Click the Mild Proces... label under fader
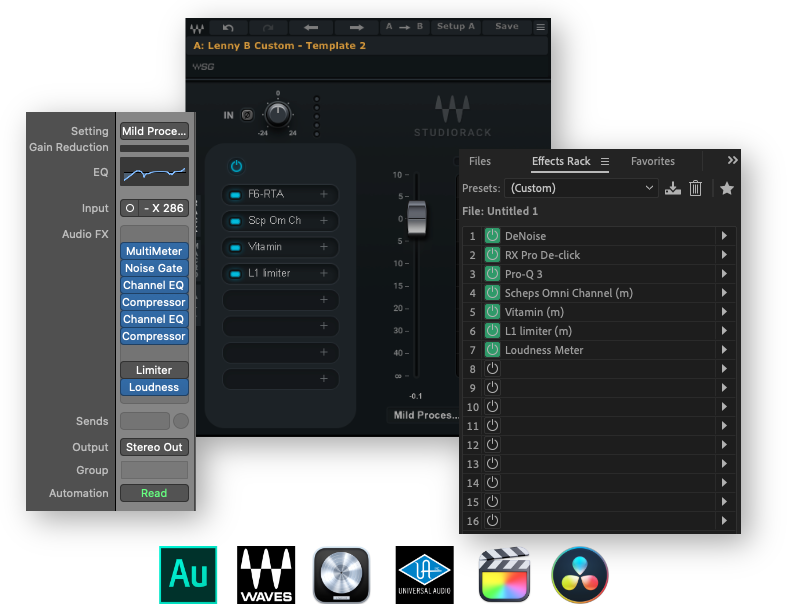The width and height of the screenshot is (788, 607). 425,415
